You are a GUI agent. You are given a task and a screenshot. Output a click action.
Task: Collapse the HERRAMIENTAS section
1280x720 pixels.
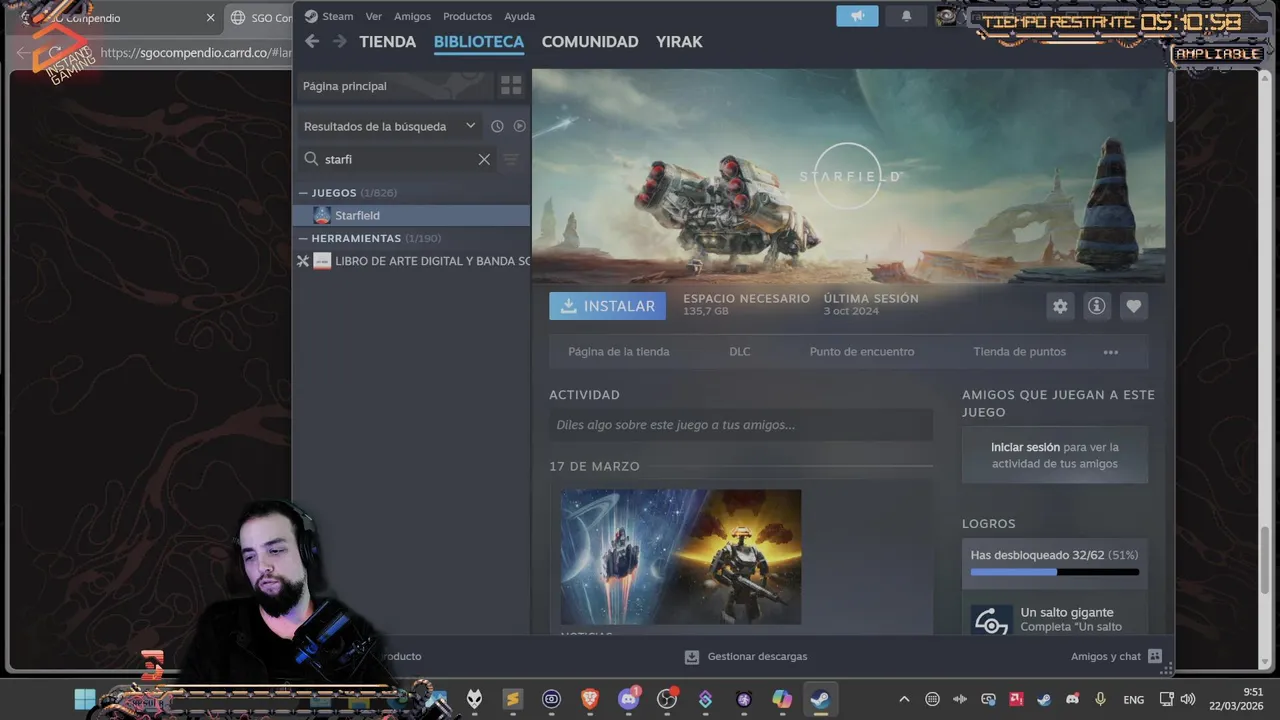[303, 238]
